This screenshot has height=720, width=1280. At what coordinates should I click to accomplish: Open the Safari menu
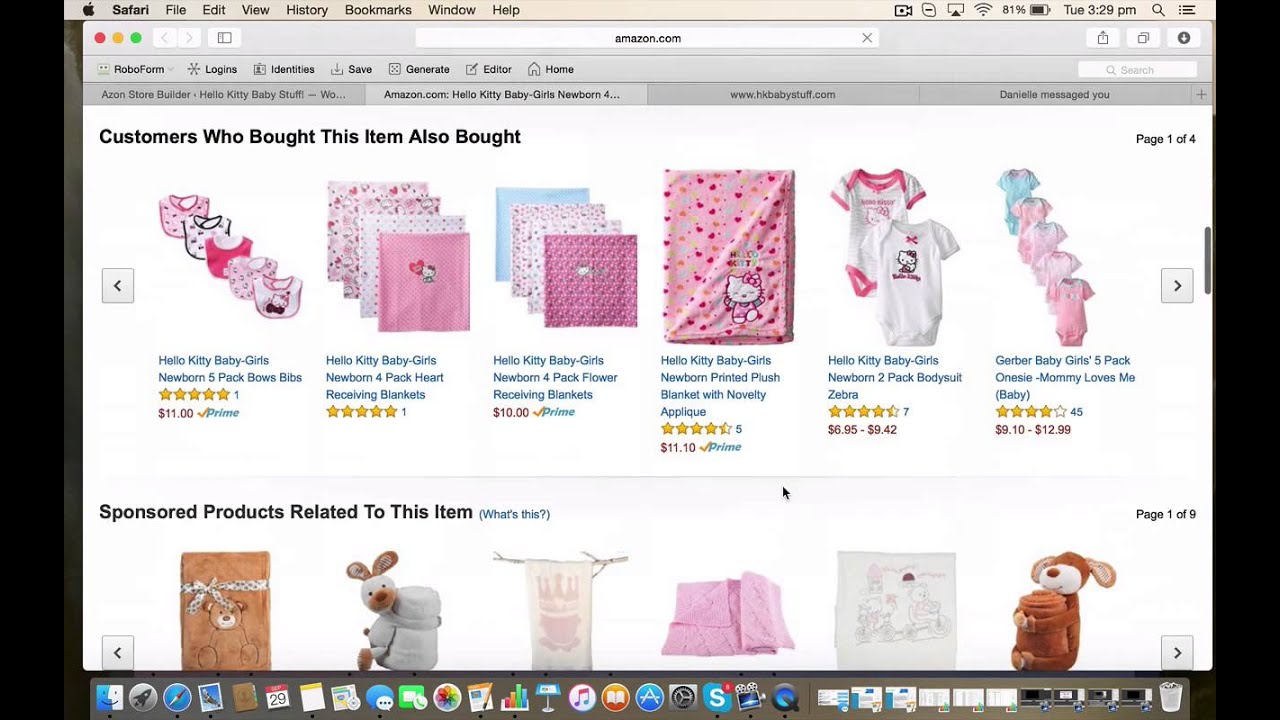[x=130, y=10]
